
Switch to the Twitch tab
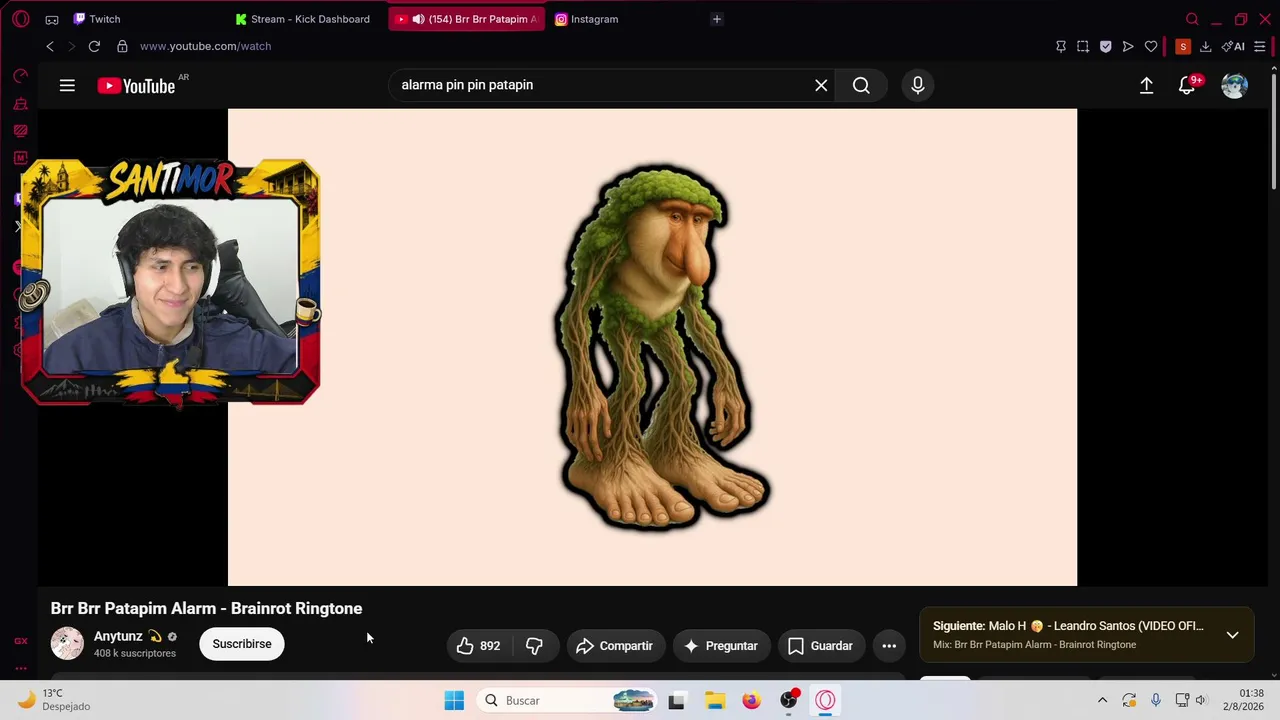coord(104,19)
